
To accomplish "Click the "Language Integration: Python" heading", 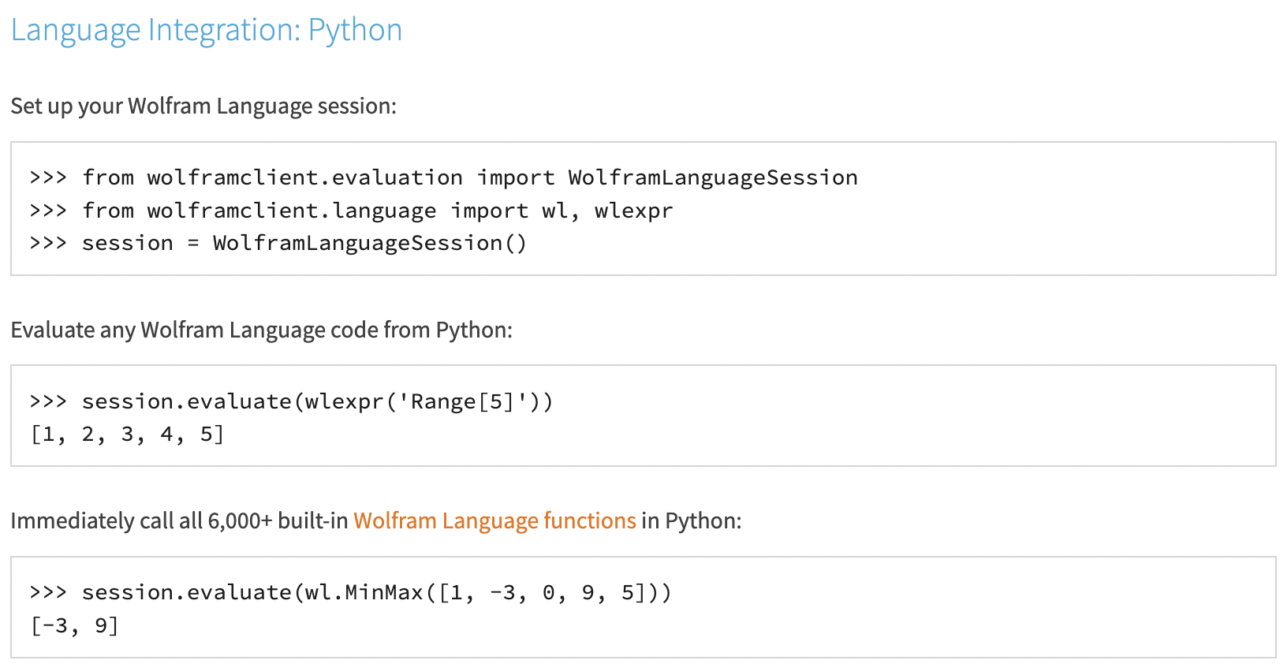I will pos(206,30).
